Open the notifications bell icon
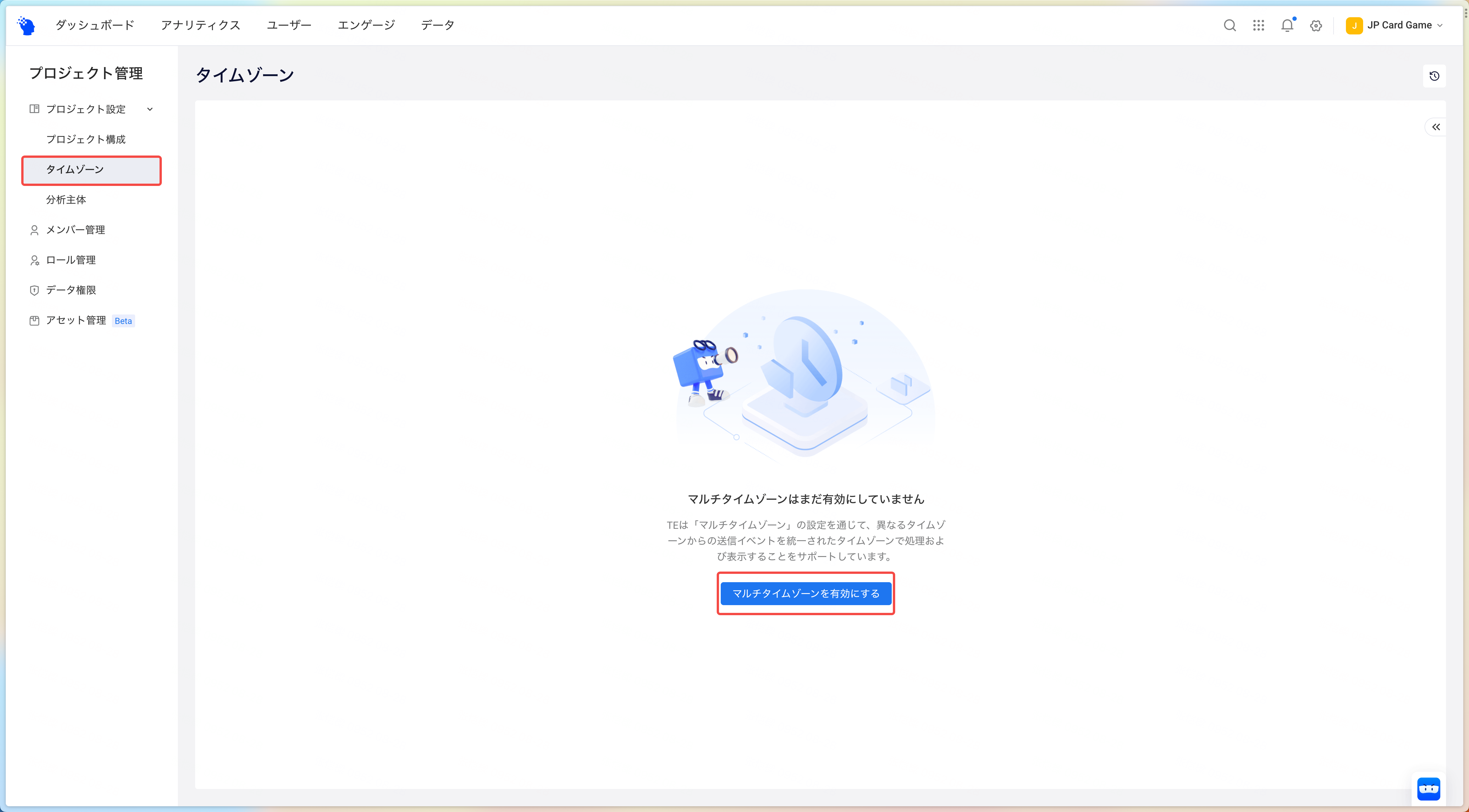1469x812 pixels. click(x=1288, y=25)
